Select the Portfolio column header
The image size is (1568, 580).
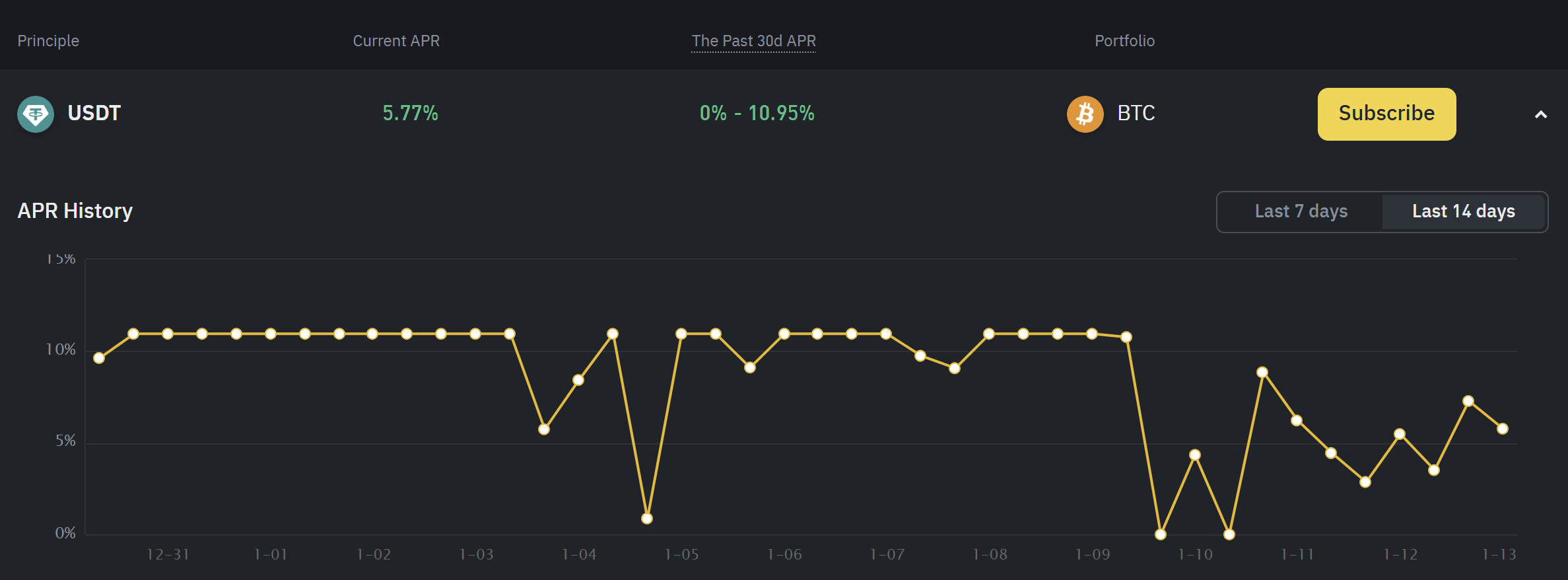(x=1124, y=40)
